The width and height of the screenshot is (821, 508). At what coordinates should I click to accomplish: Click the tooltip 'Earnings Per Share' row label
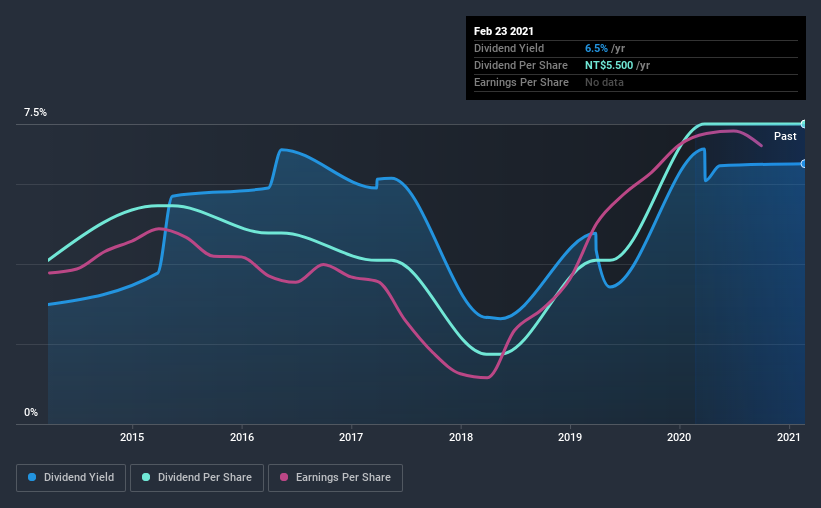click(521, 82)
